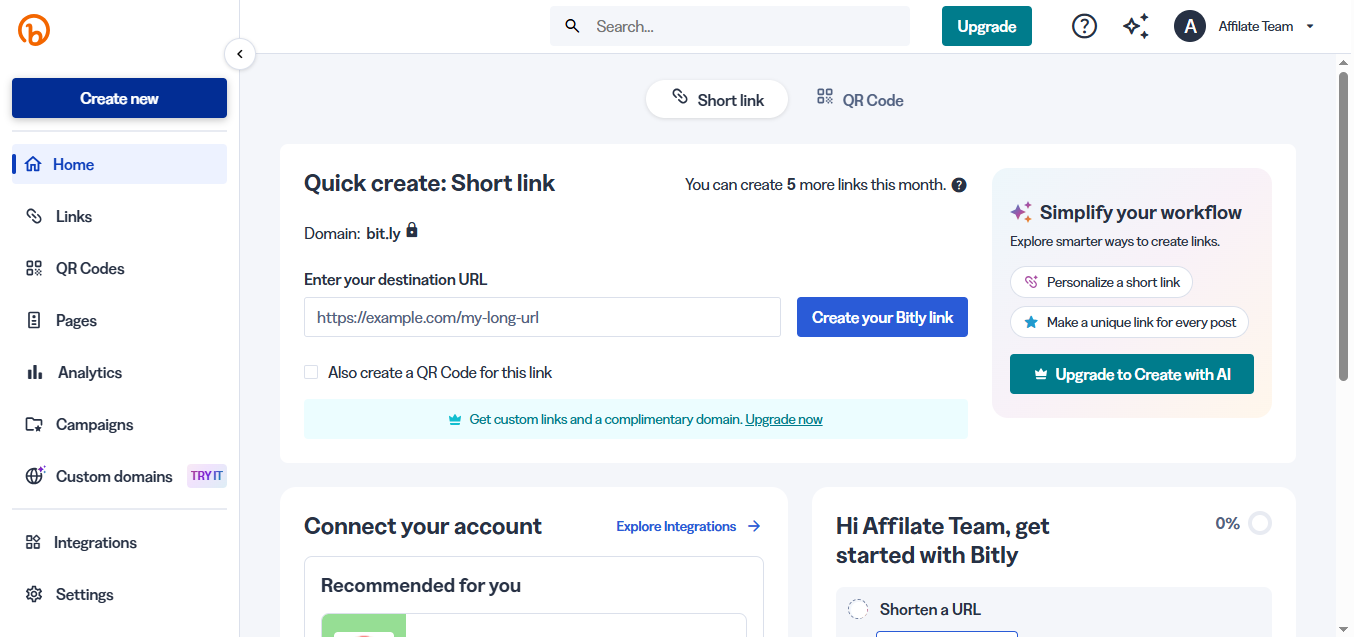Click the Pages document icon

(x=34, y=320)
